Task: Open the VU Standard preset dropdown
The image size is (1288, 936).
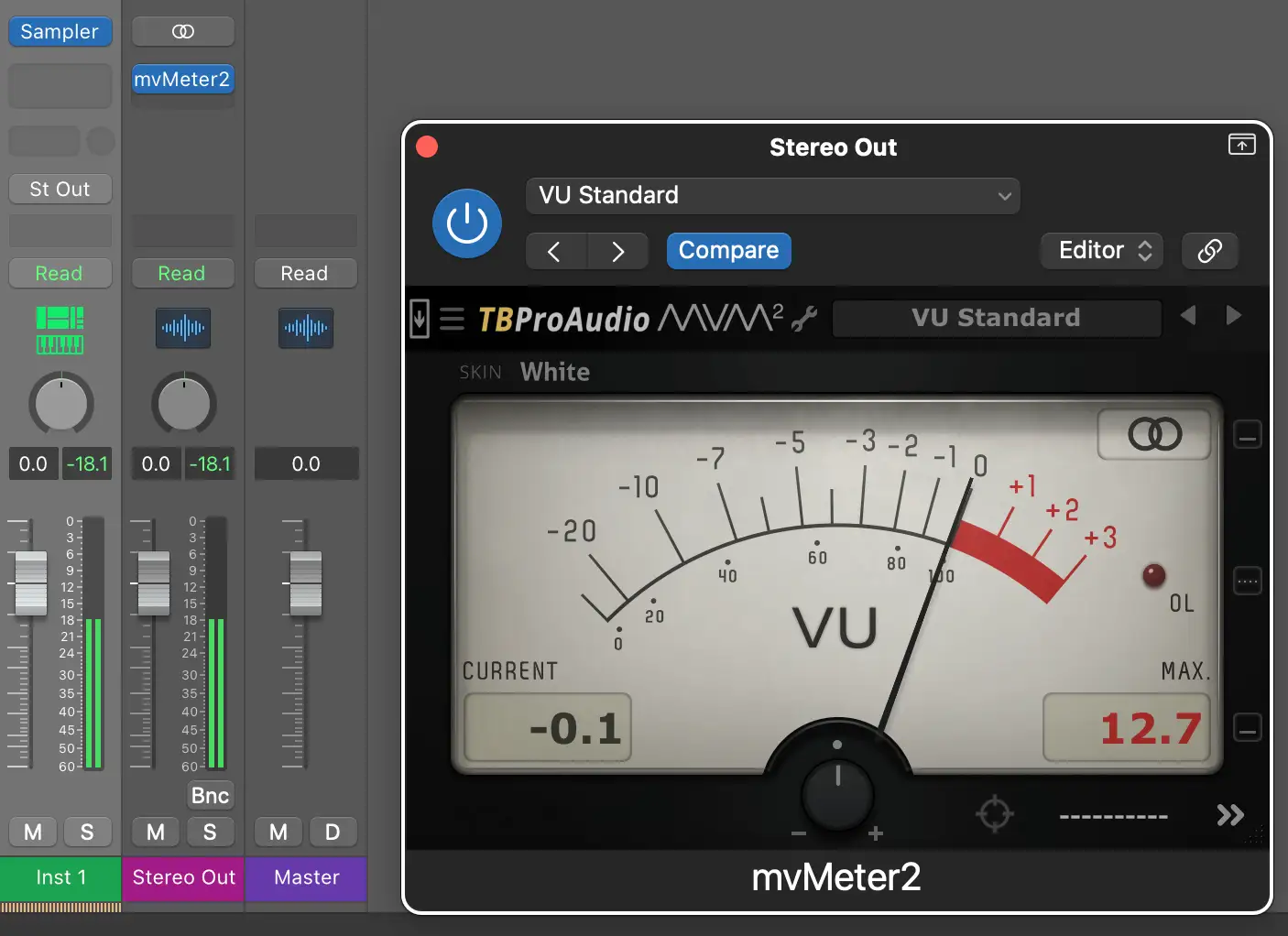Action: (772, 196)
